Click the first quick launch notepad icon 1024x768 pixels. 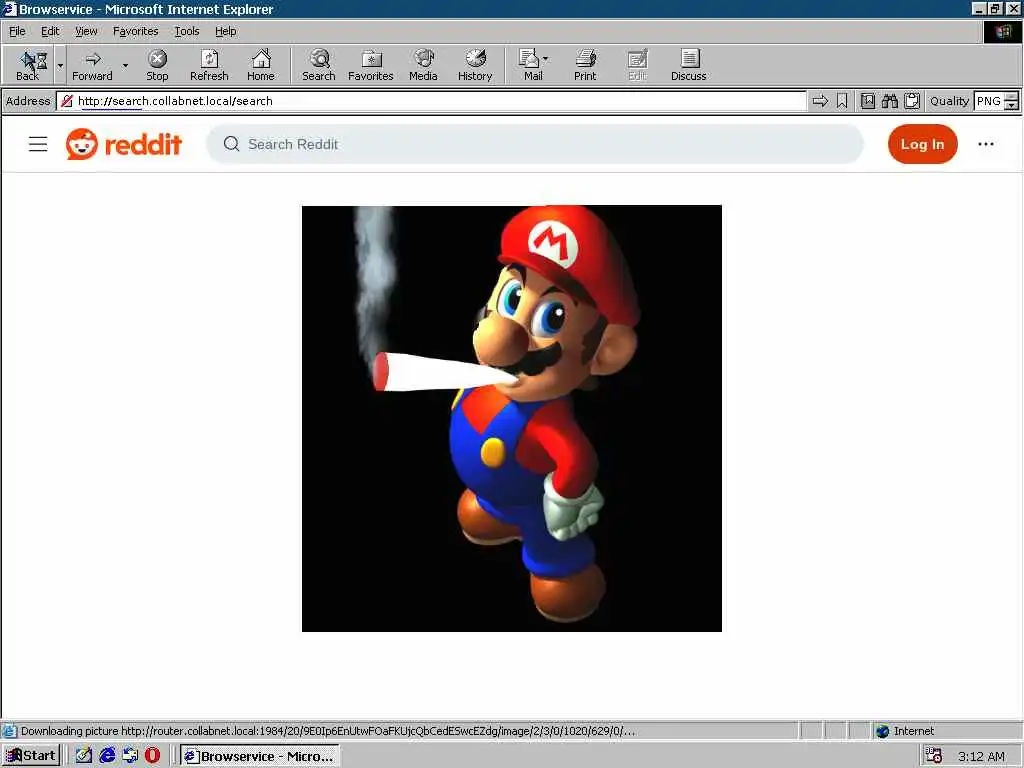[84, 756]
